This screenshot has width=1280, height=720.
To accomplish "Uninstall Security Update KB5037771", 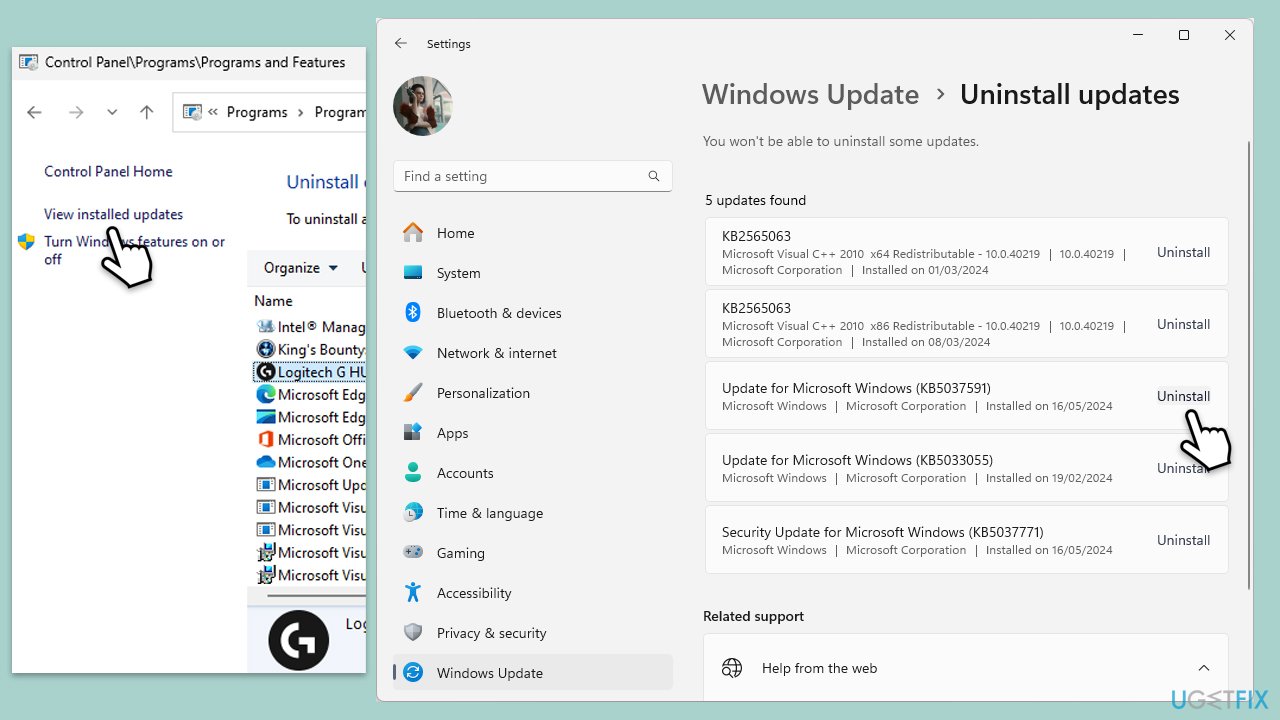I will [1184, 540].
